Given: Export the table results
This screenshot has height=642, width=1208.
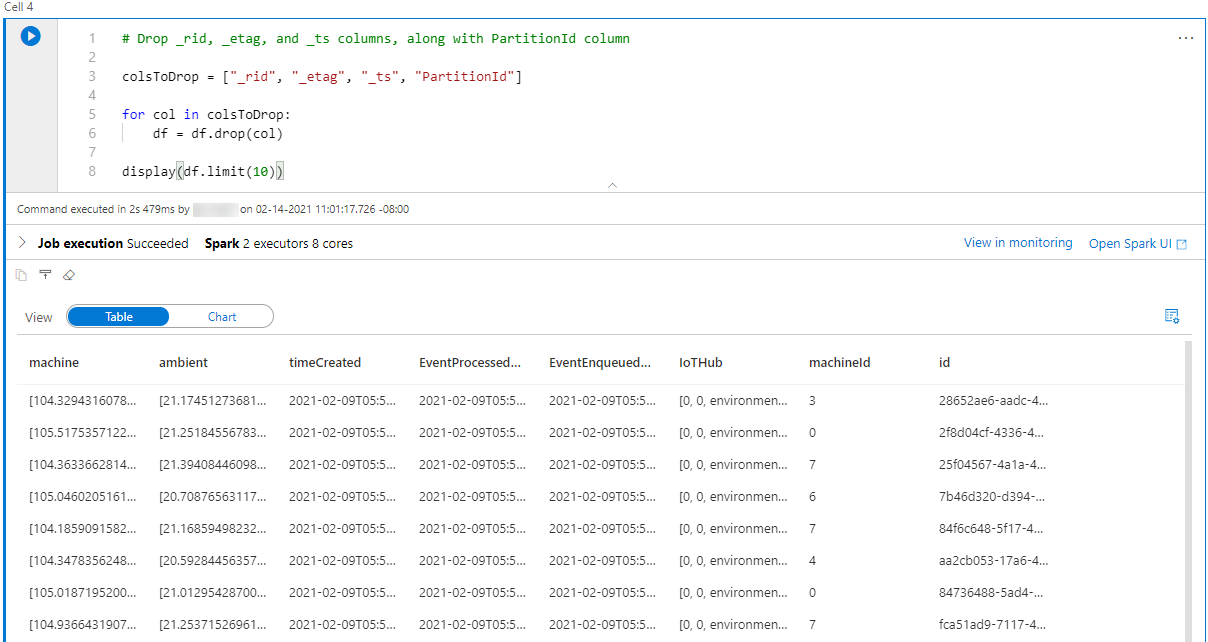Looking at the screenshot, I should tap(45, 275).
